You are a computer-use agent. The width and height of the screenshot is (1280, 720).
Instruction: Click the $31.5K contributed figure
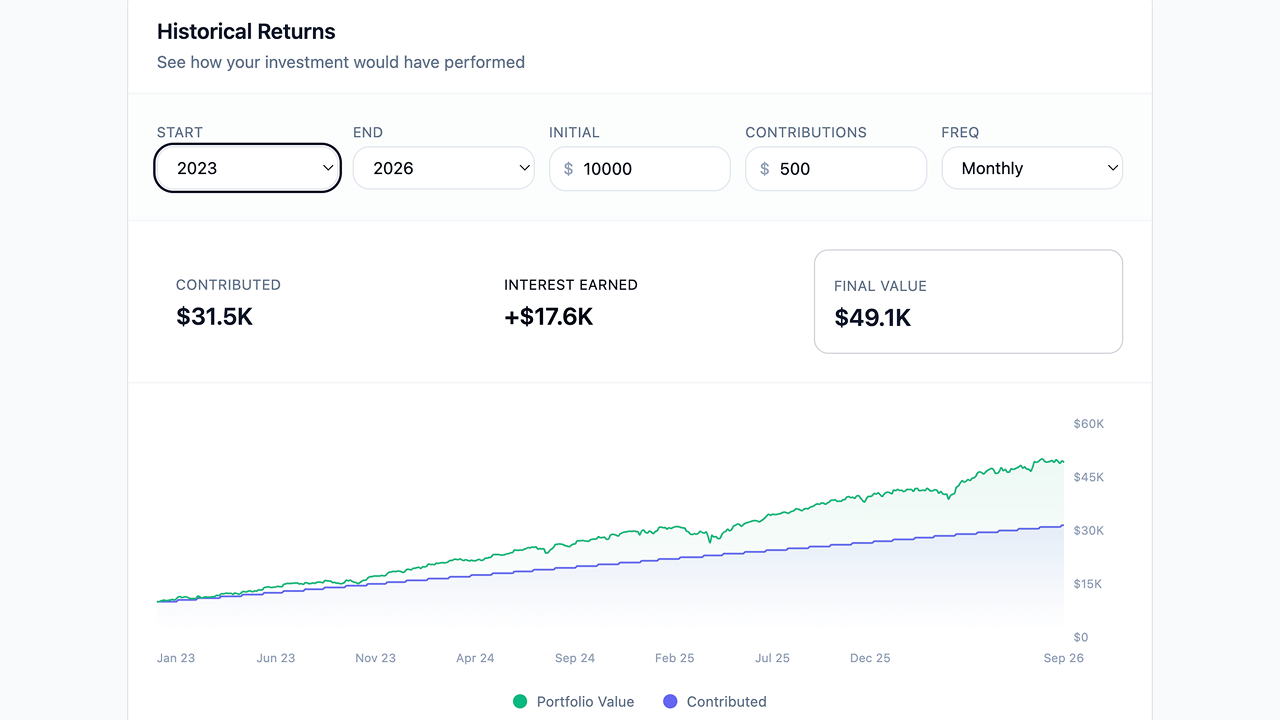click(215, 317)
